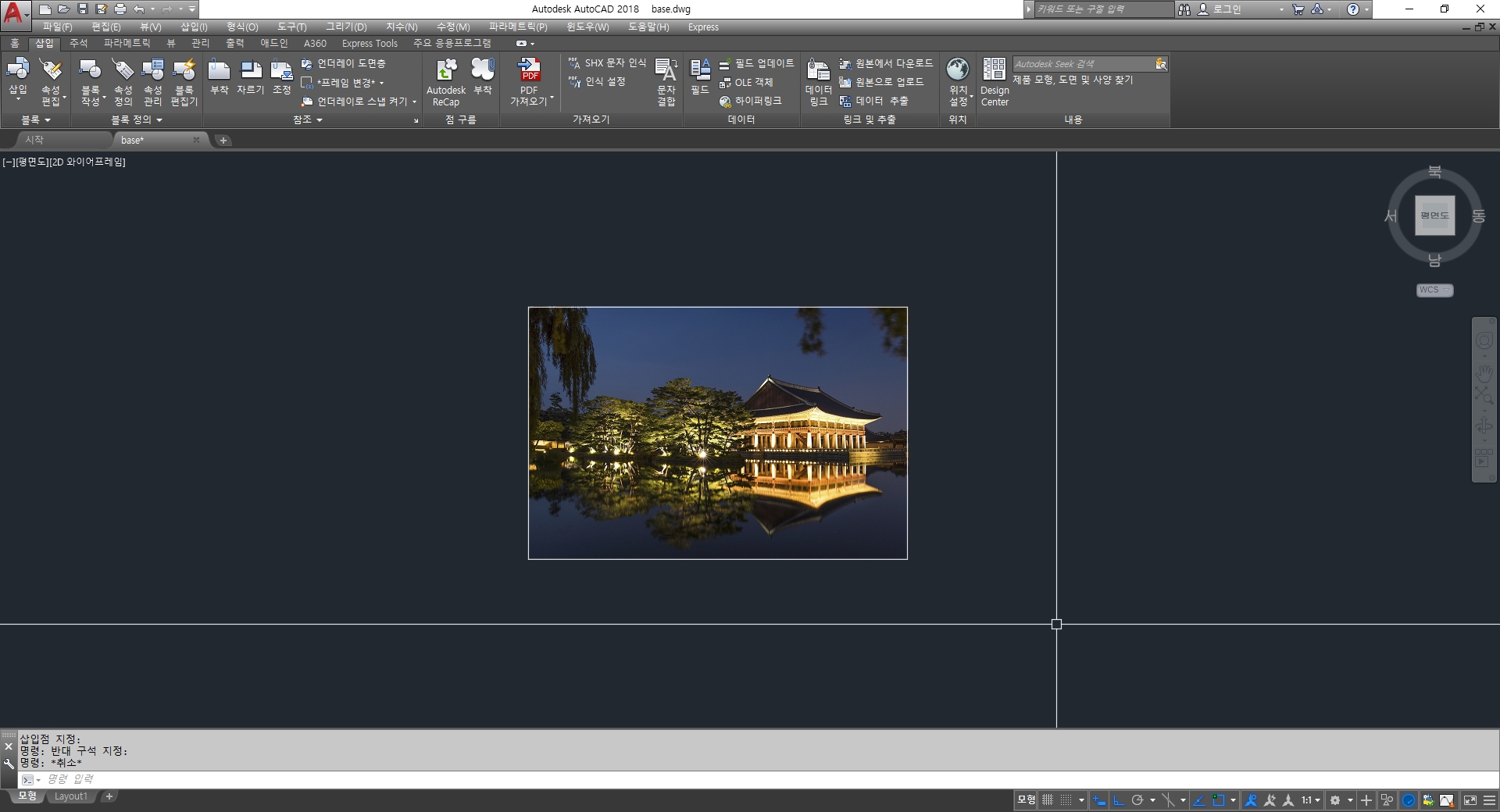Open the 그리기(D) menu
The image size is (1500, 812).
coord(346,27)
